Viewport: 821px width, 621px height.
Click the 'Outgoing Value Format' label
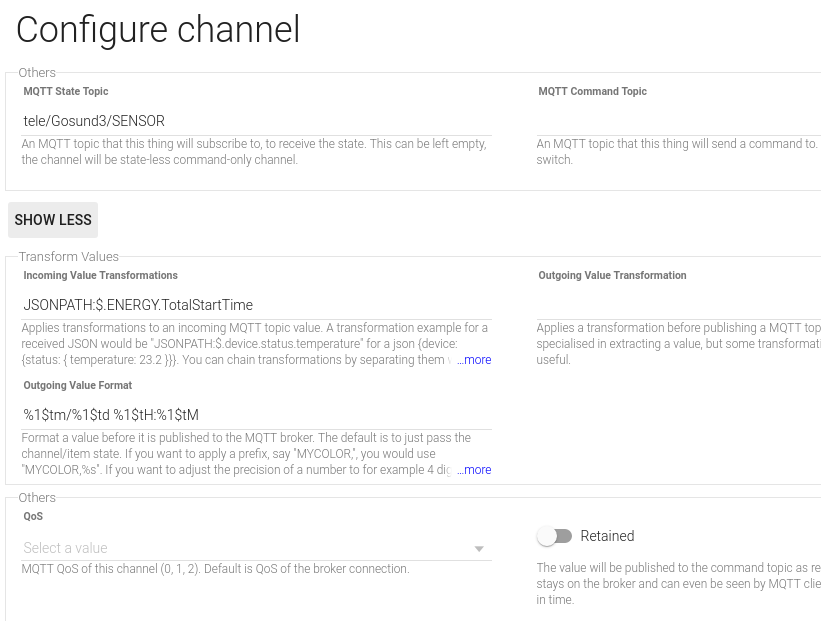[x=78, y=386]
